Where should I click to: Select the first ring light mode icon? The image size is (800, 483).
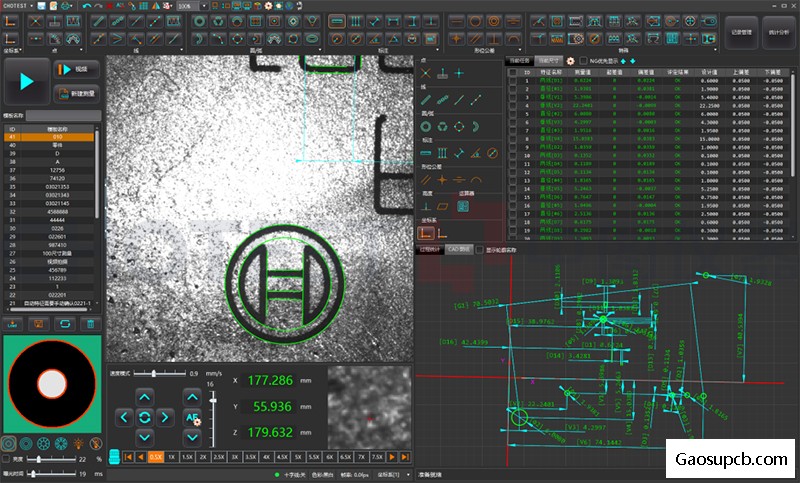[9, 444]
